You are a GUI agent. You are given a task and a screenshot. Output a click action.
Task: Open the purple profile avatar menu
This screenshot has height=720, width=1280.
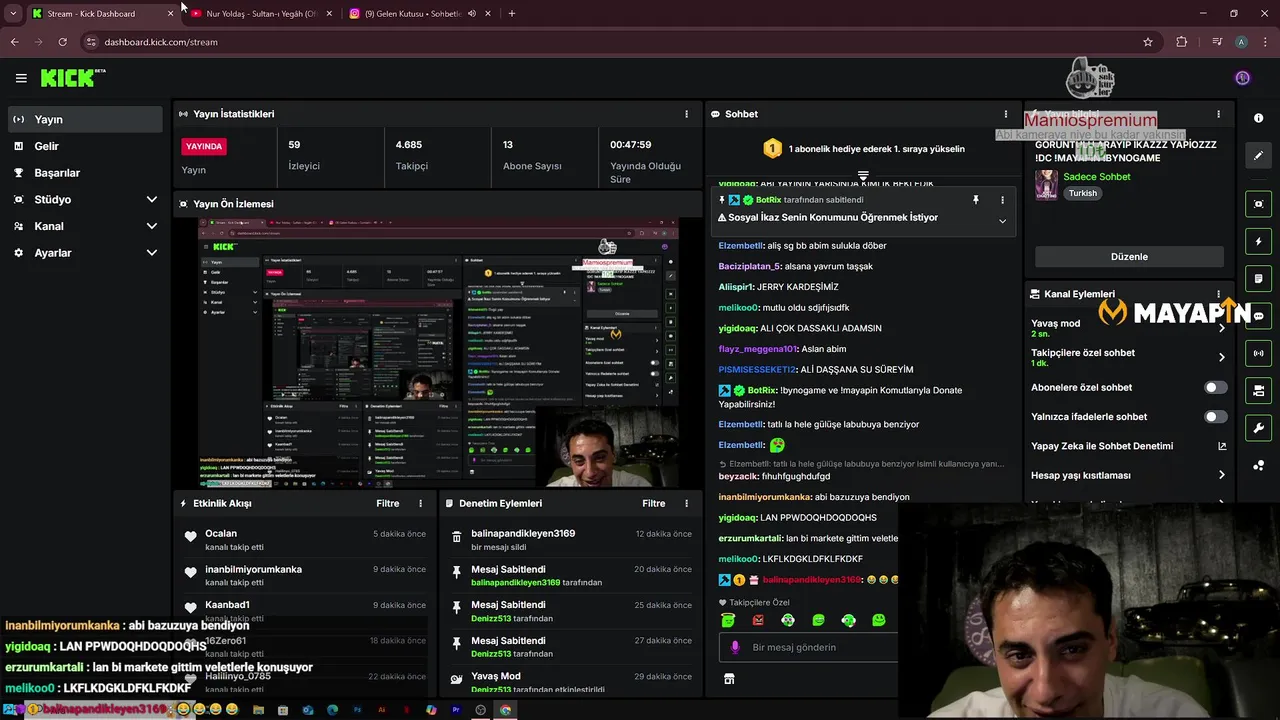tap(1242, 78)
